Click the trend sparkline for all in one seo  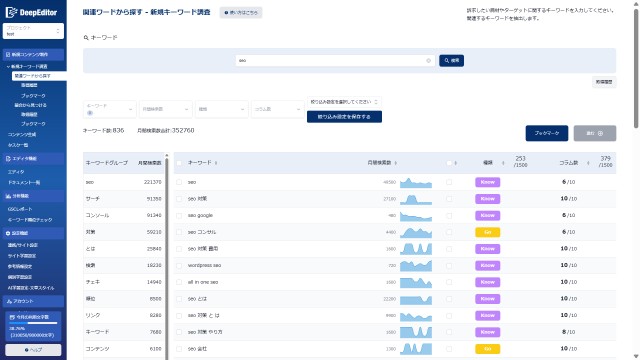[x=416, y=282]
